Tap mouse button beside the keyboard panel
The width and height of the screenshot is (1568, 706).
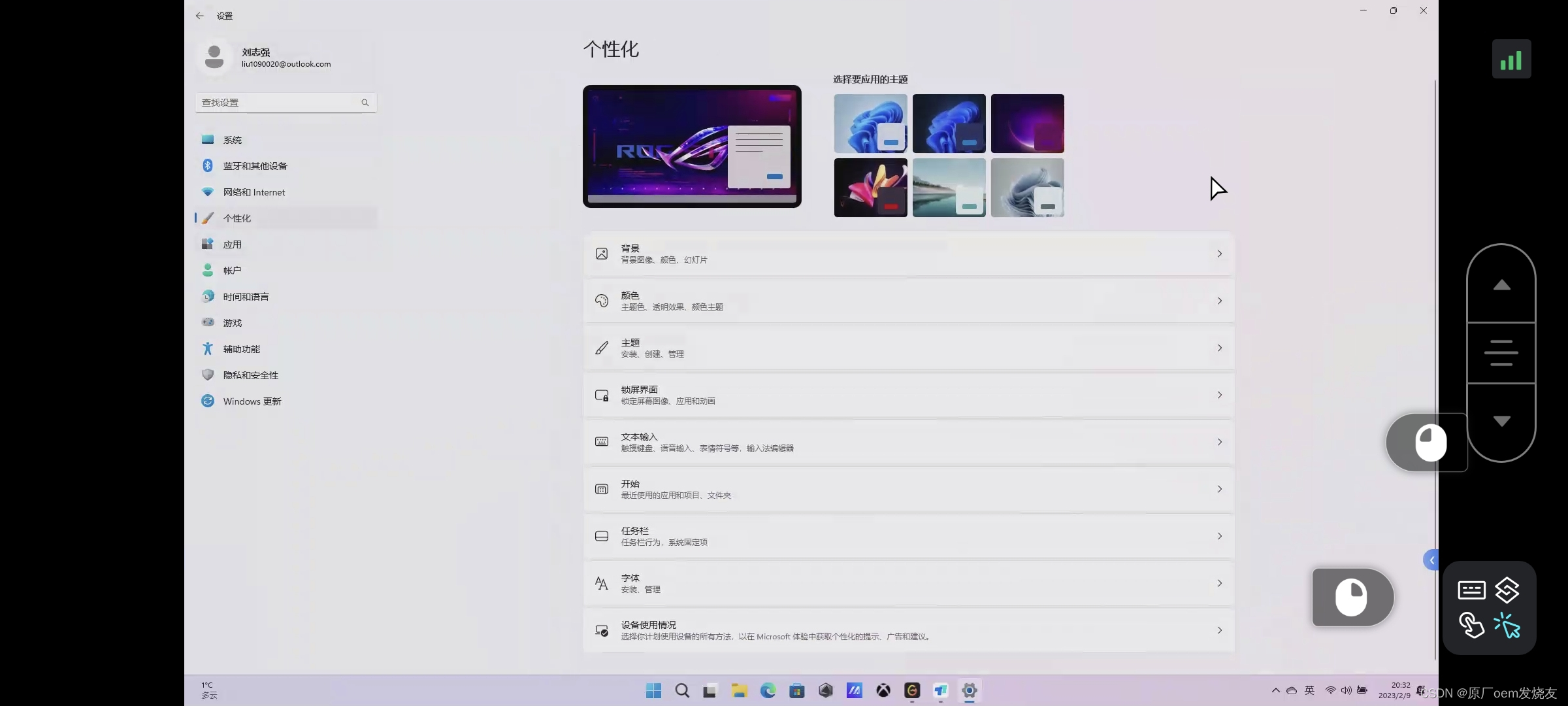click(1352, 597)
